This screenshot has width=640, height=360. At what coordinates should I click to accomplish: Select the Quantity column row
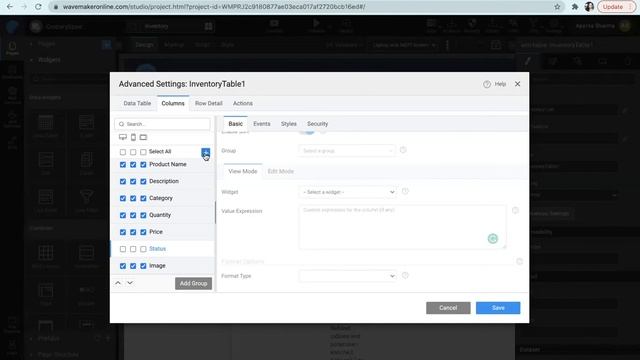(162, 215)
